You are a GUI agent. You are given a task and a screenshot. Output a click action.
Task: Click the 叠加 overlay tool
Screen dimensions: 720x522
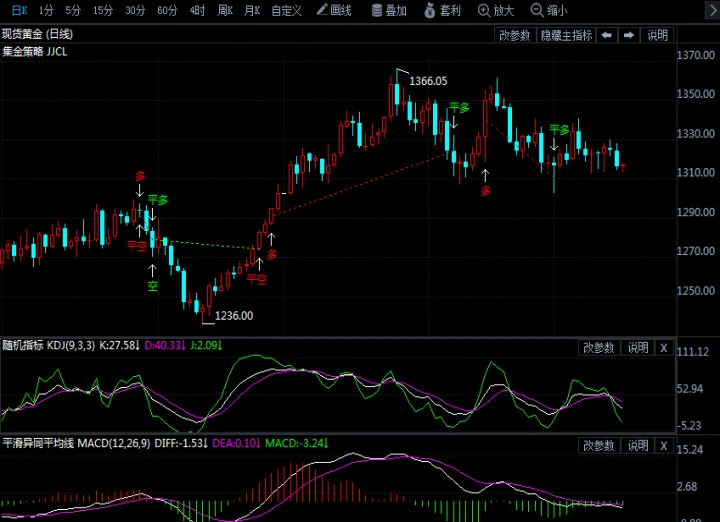click(x=389, y=11)
